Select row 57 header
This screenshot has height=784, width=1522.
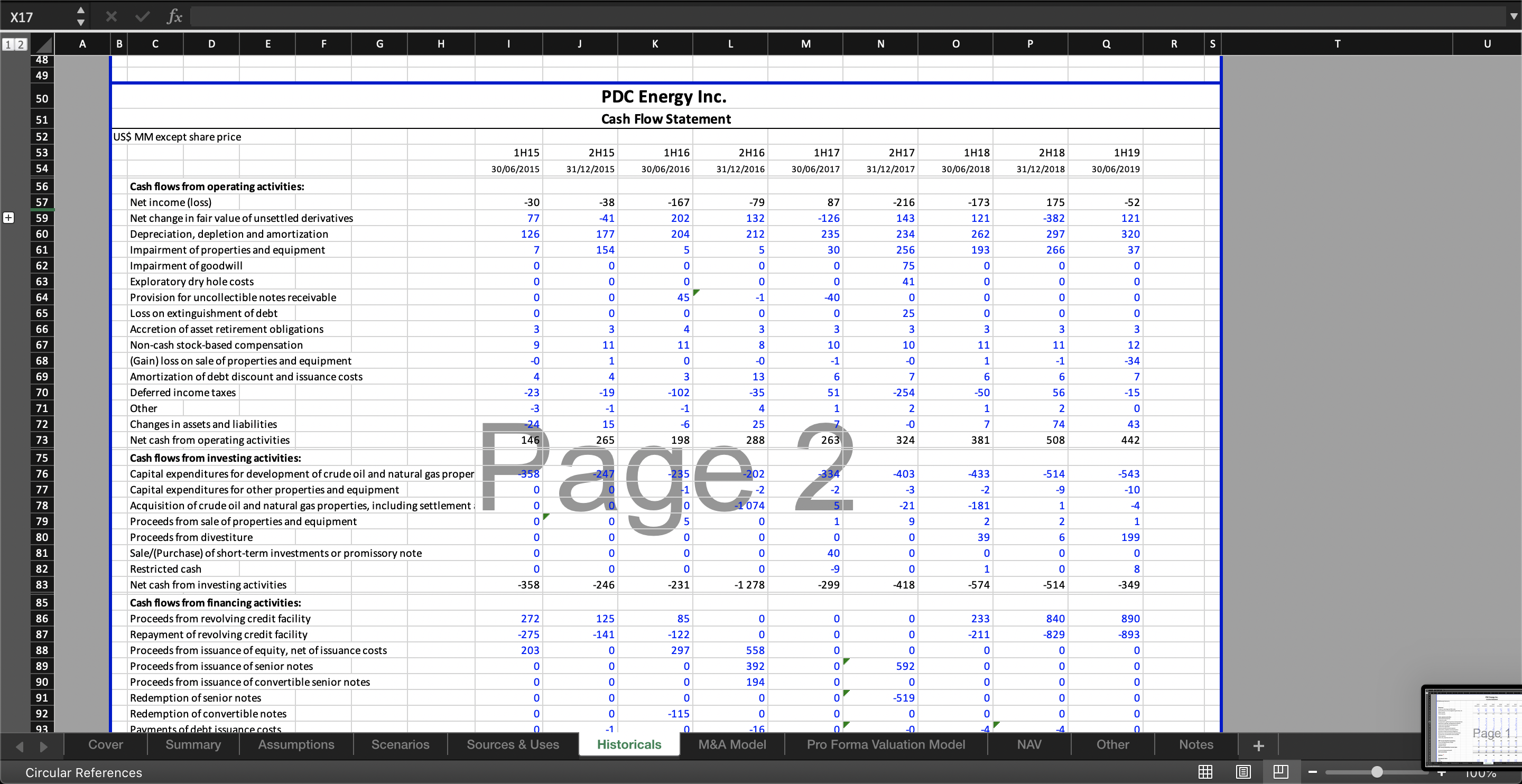(x=41, y=202)
